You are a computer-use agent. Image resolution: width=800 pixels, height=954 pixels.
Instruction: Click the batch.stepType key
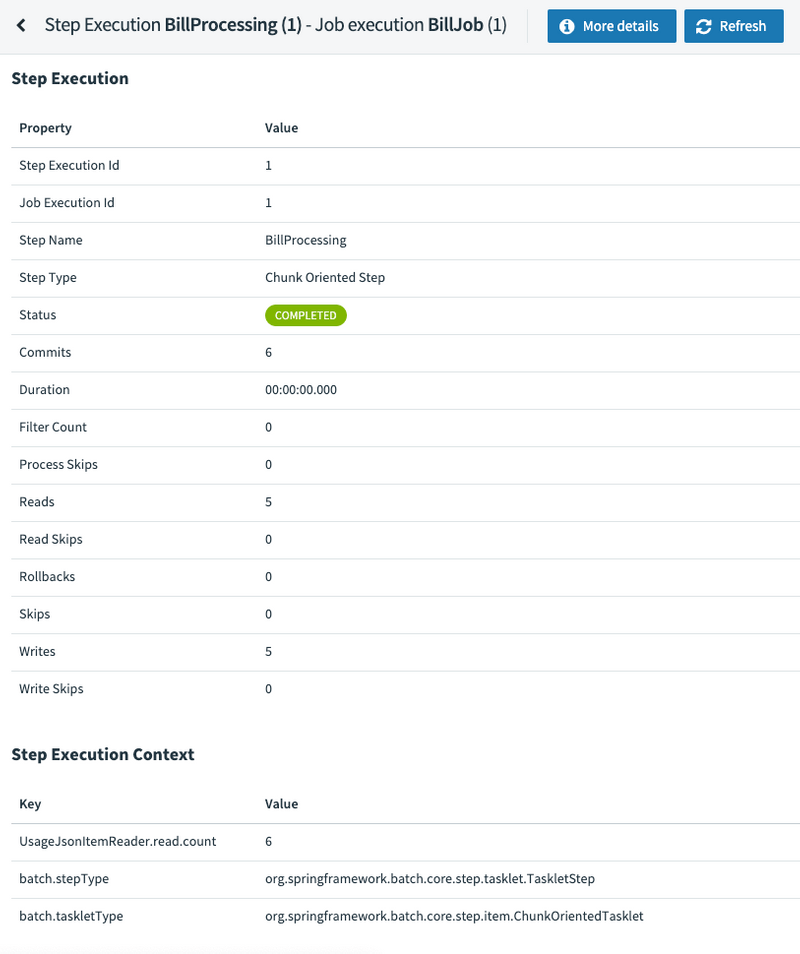(x=64, y=879)
